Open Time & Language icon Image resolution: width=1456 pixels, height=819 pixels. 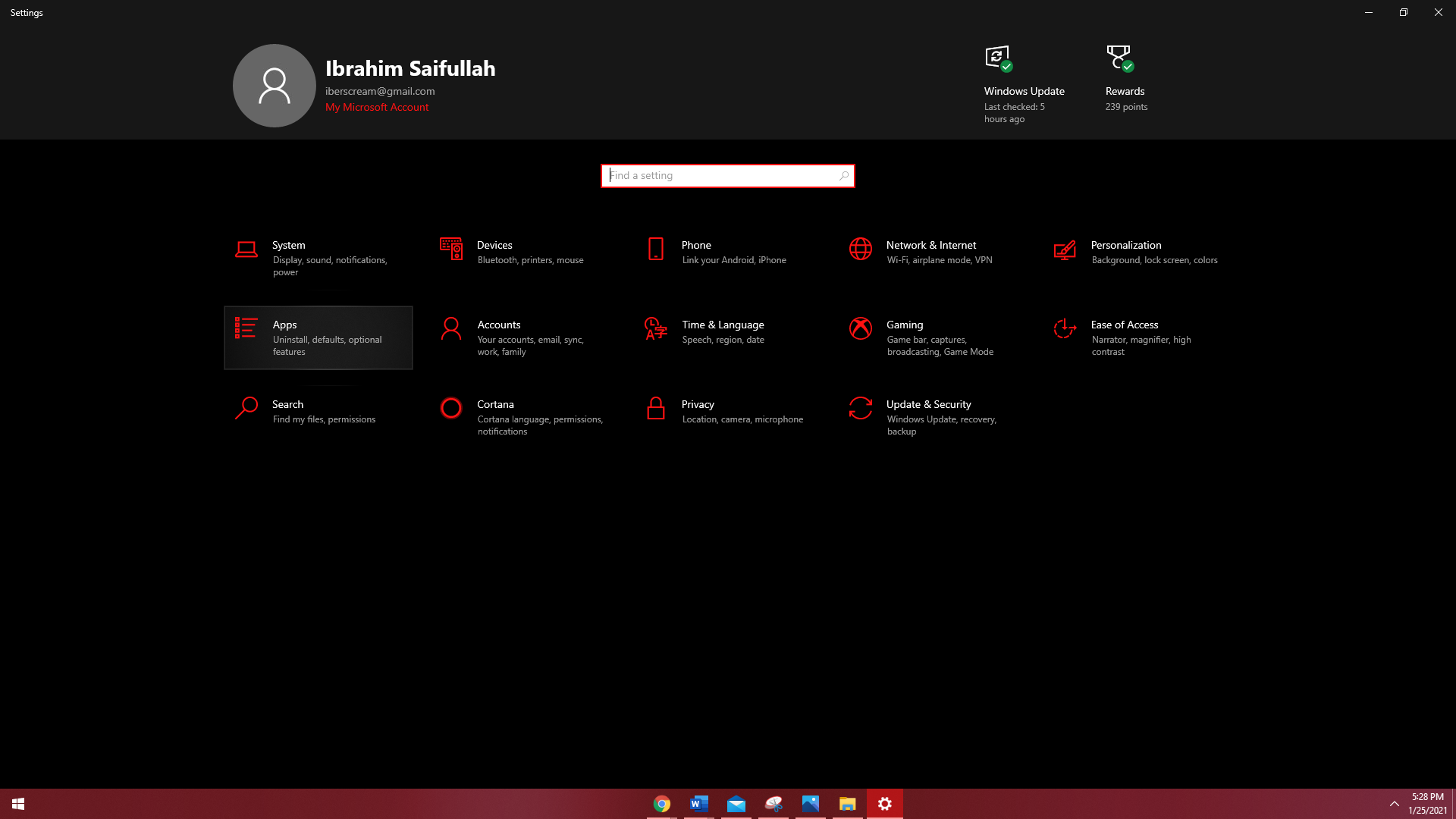tap(656, 328)
